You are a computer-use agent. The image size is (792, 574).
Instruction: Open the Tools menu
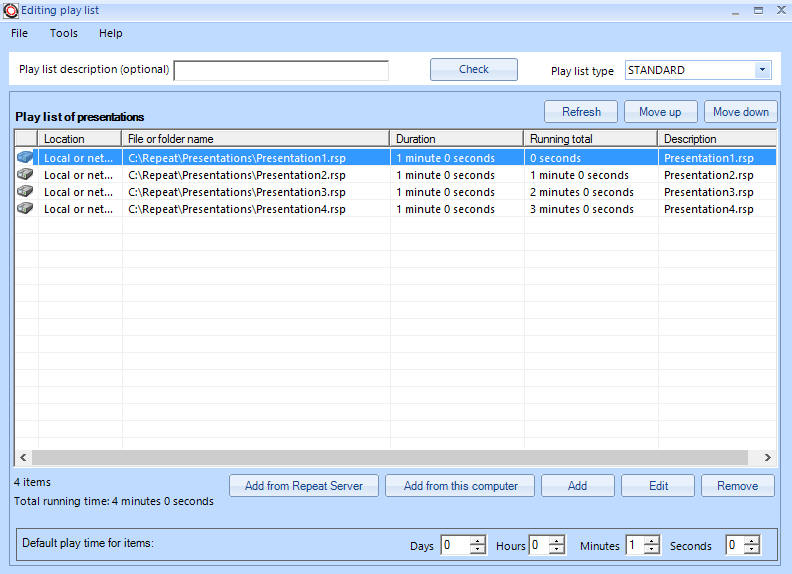64,33
